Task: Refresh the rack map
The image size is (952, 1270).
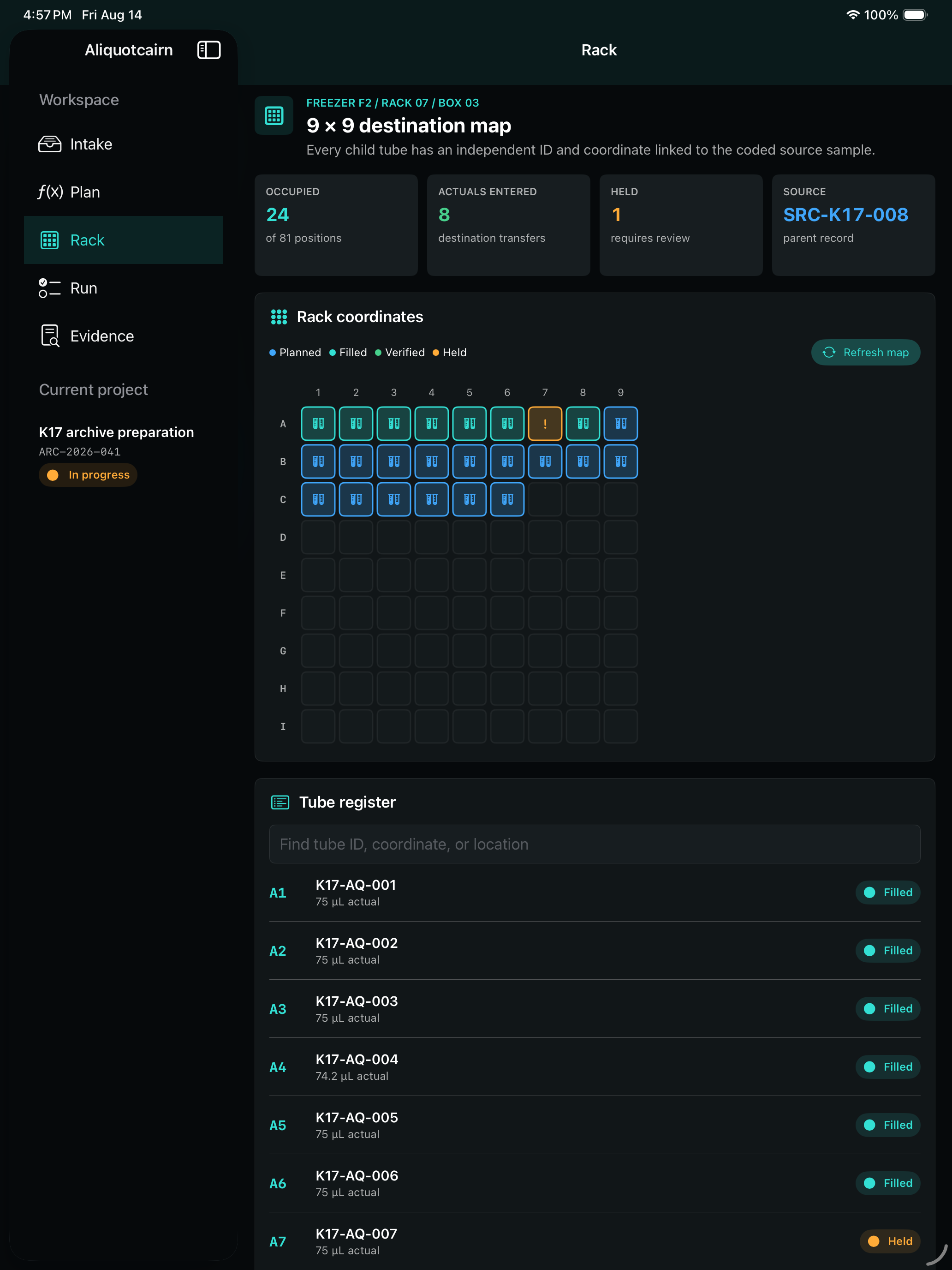Action: click(x=865, y=353)
